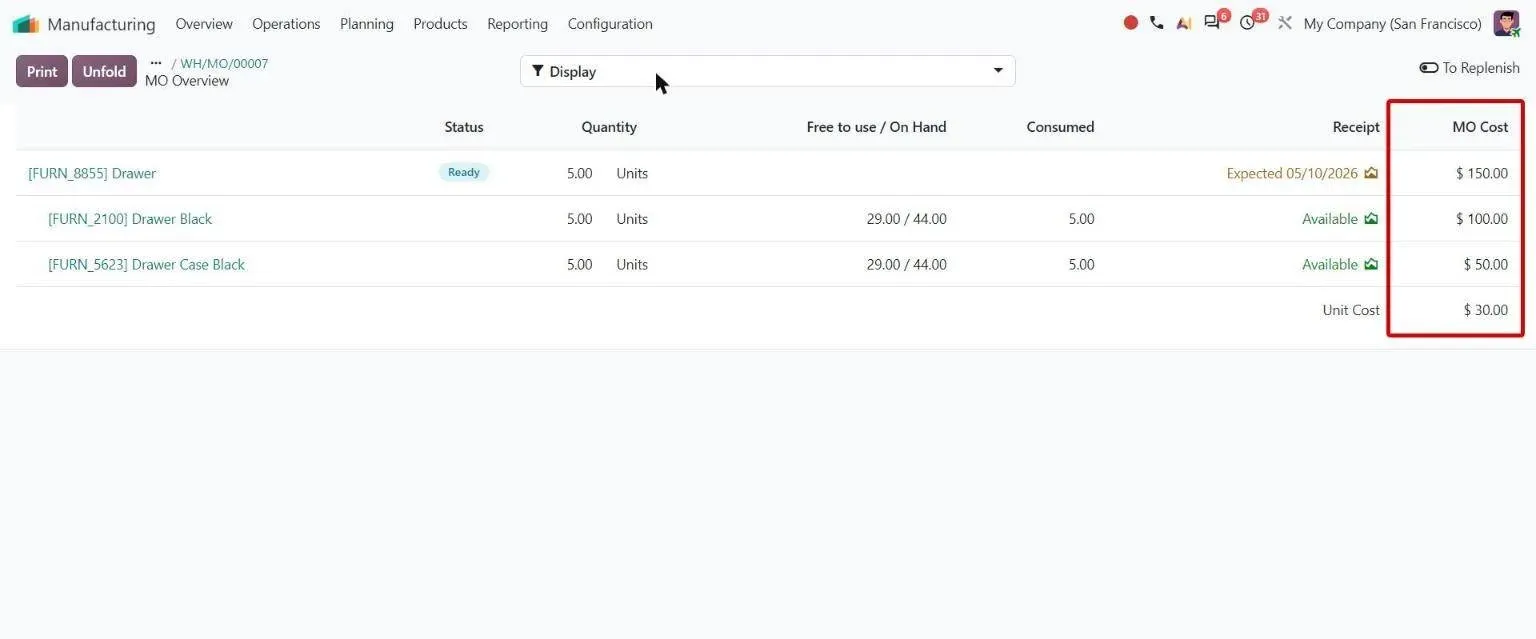Open the Configuration menu

pyautogui.click(x=610, y=24)
